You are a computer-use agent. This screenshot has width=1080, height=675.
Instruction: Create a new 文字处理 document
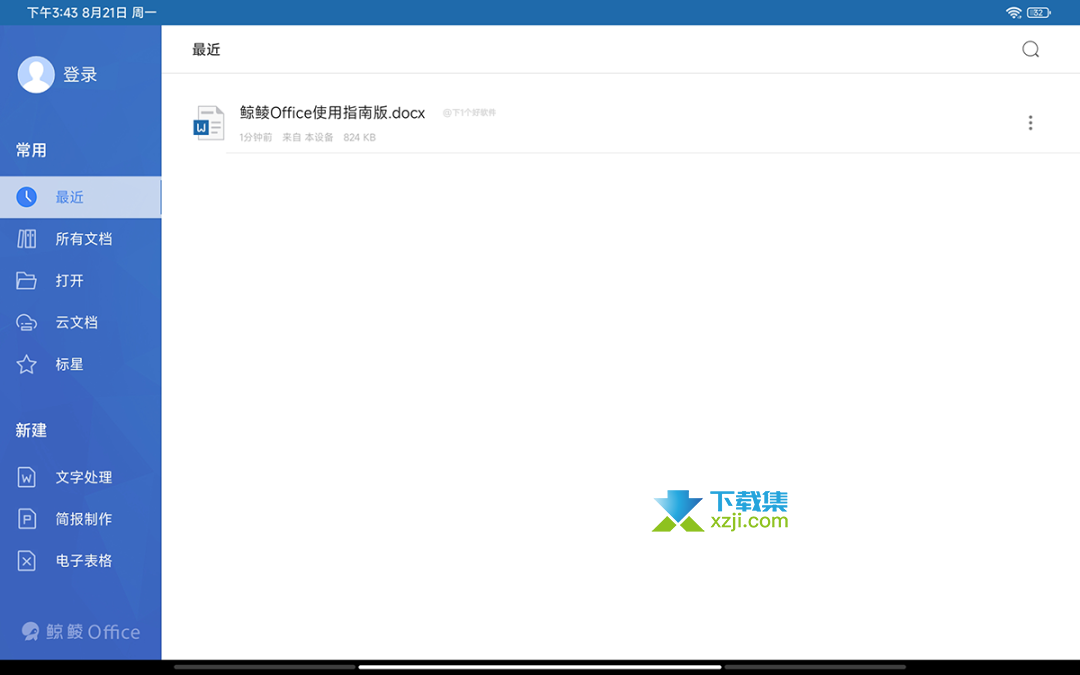tap(81, 477)
